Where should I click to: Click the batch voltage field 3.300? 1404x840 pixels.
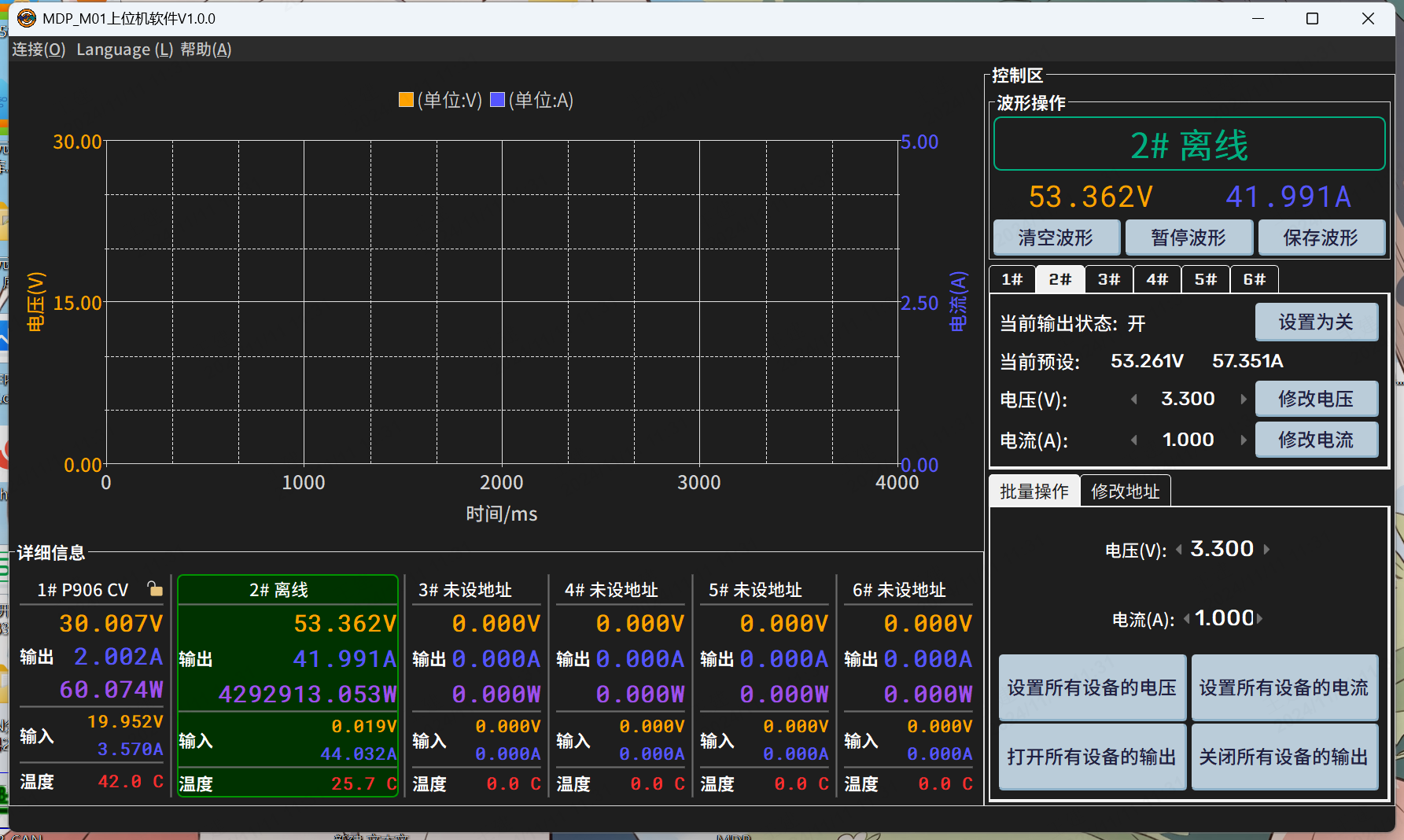tap(1222, 549)
